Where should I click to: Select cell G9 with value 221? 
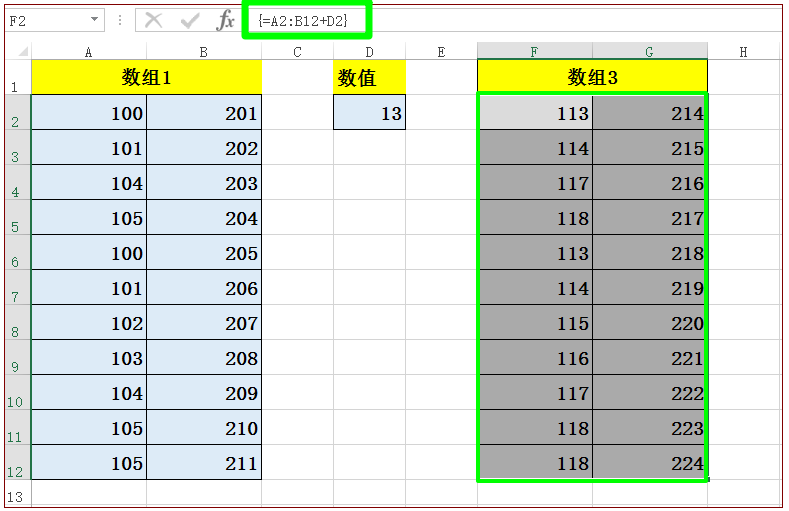pos(650,357)
